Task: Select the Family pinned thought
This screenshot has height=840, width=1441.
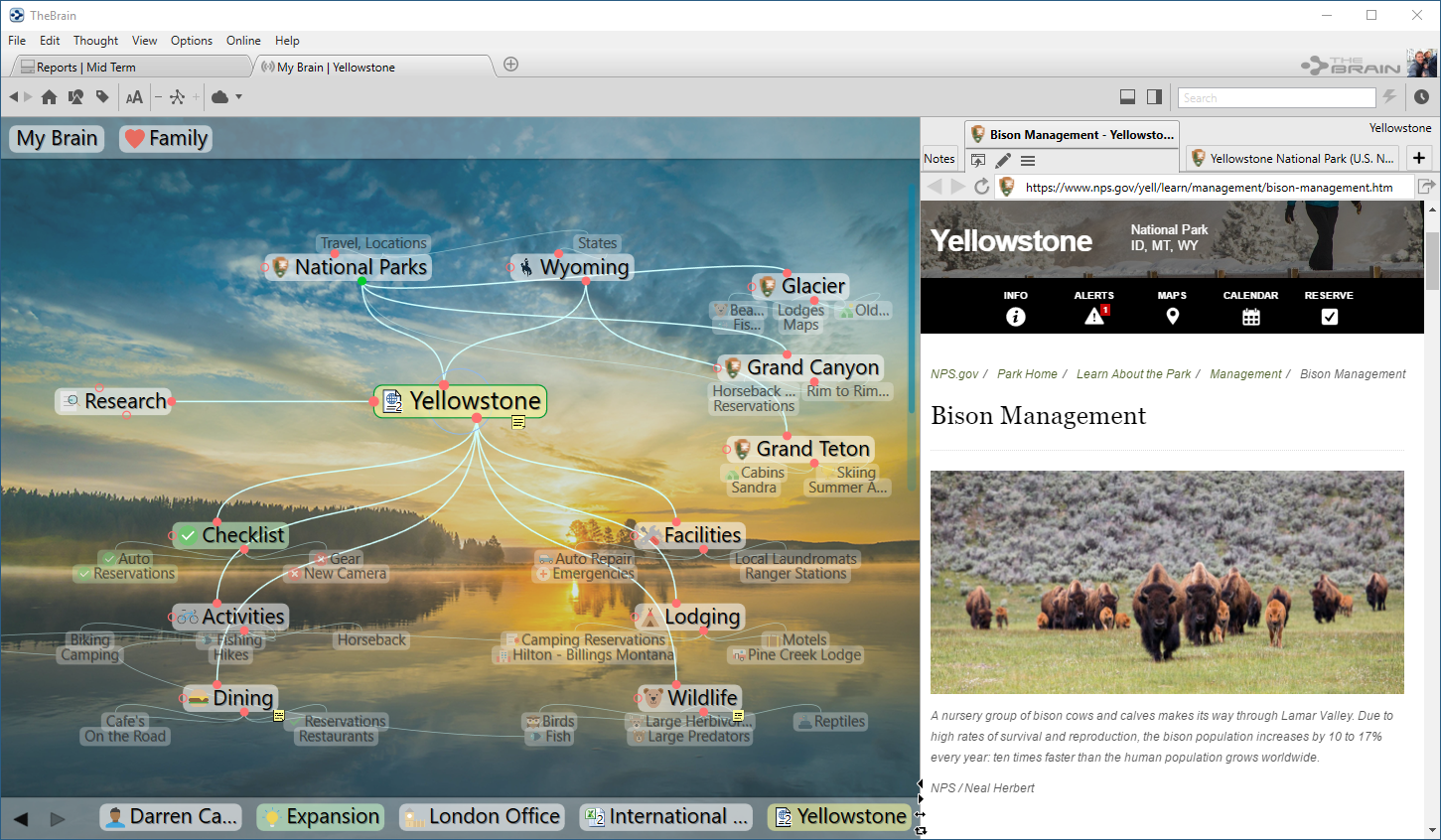Action: pos(166,139)
